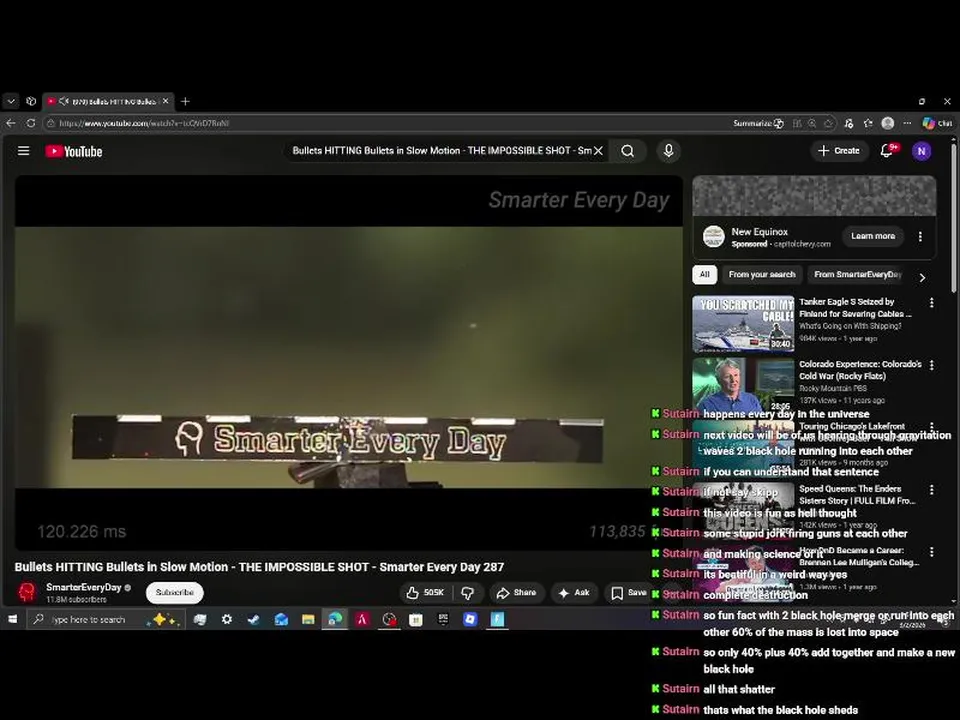Click Learn more on New Equinox ad
Viewport: 960px width, 720px height.
click(x=872, y=236)
